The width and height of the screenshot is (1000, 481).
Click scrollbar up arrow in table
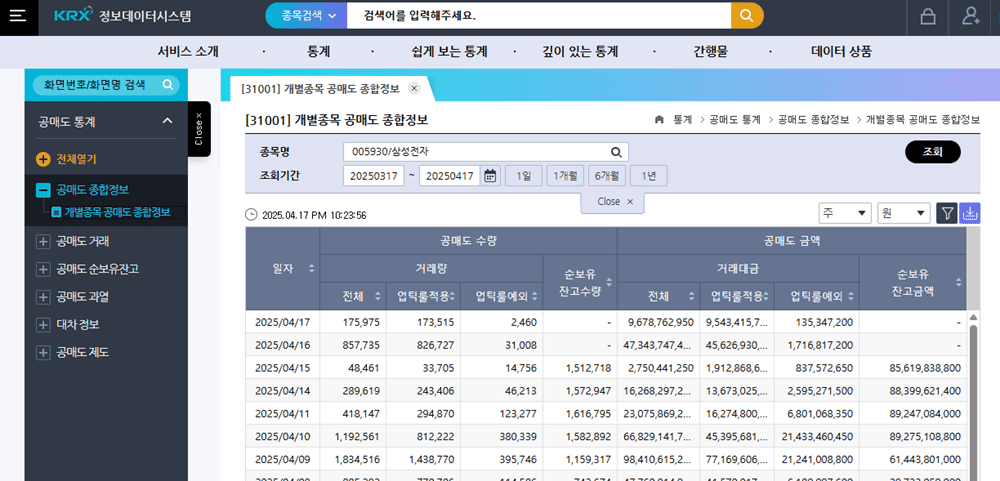(x=973, y=316)
